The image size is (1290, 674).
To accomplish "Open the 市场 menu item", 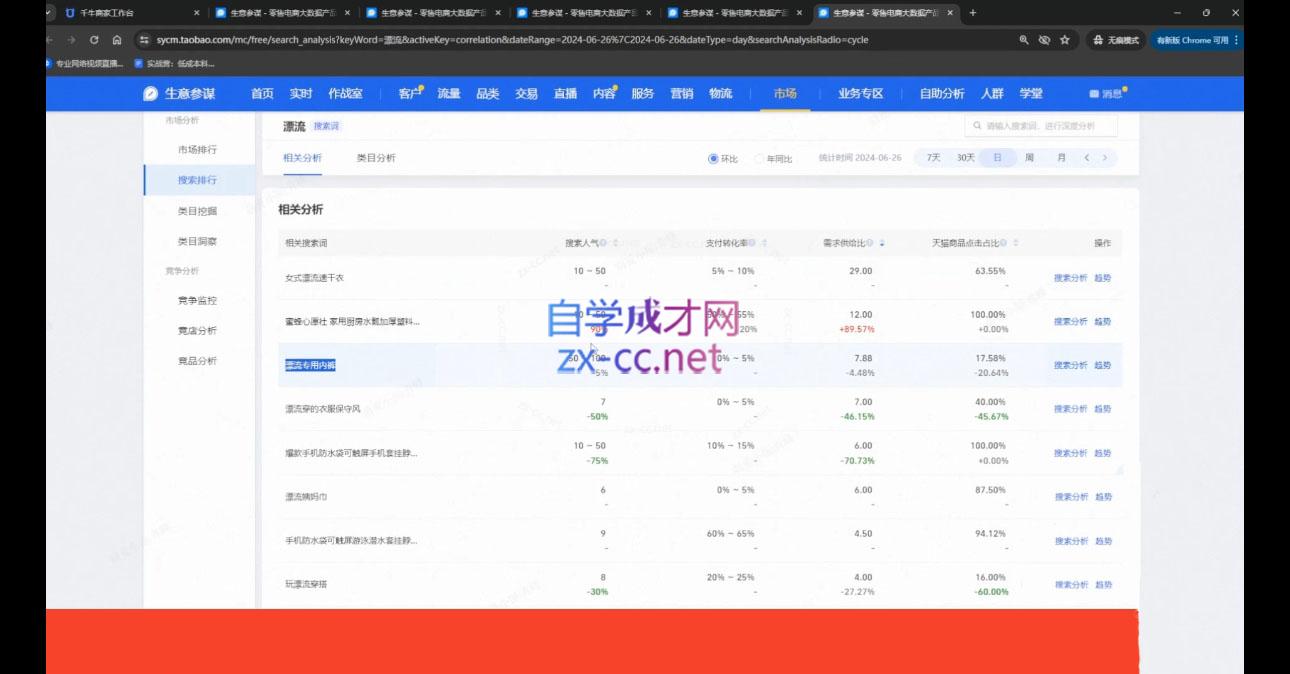I will (785, 93).
